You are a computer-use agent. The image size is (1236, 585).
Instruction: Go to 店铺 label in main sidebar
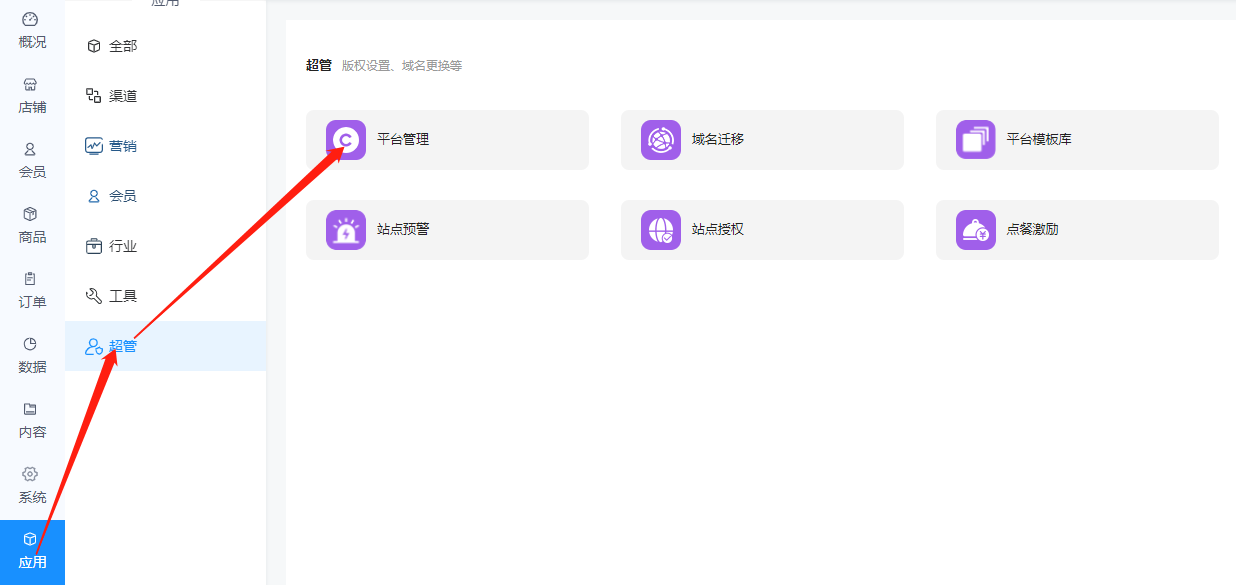point(32,107)
